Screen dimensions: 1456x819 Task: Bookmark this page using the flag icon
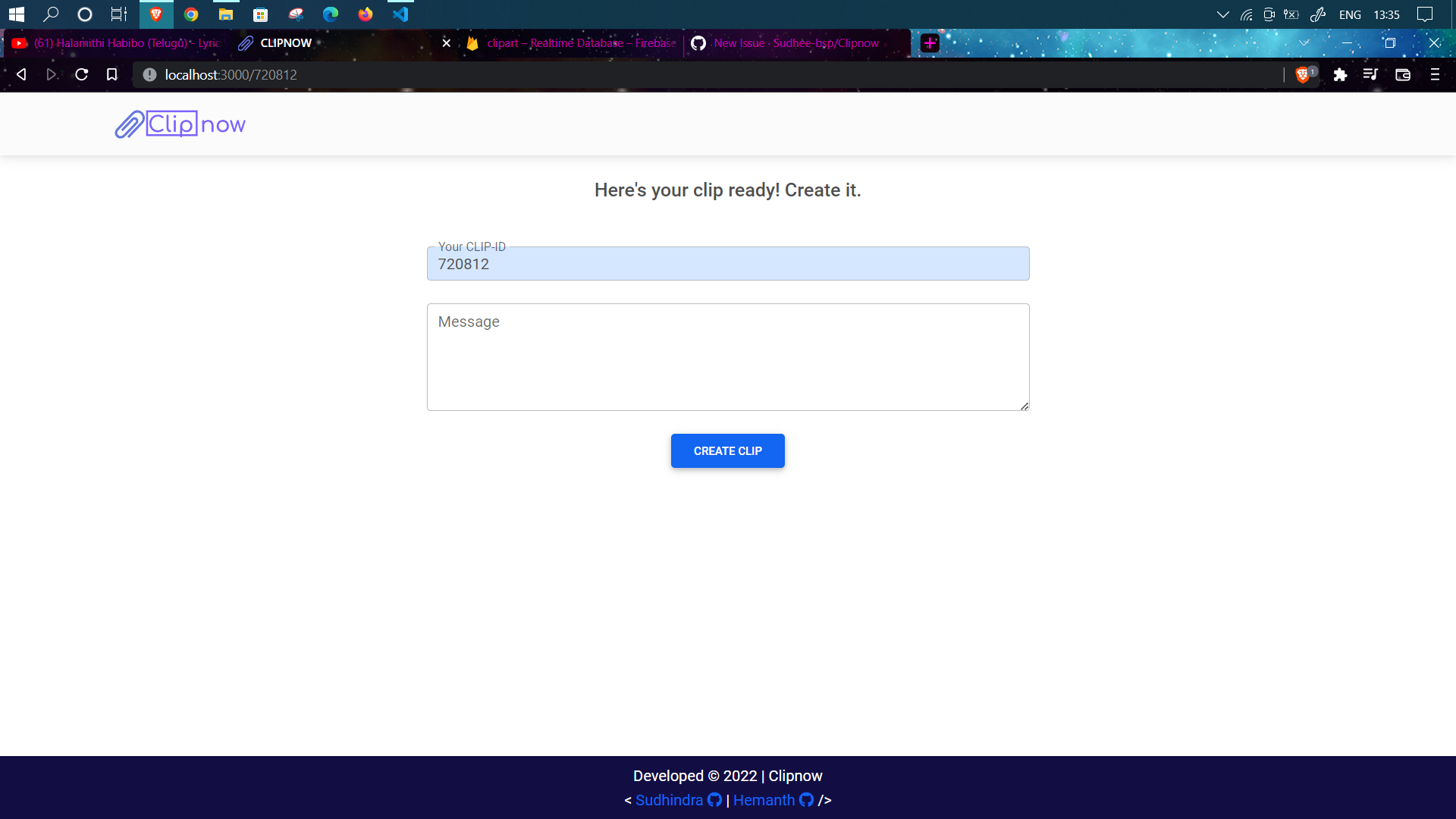112,74
